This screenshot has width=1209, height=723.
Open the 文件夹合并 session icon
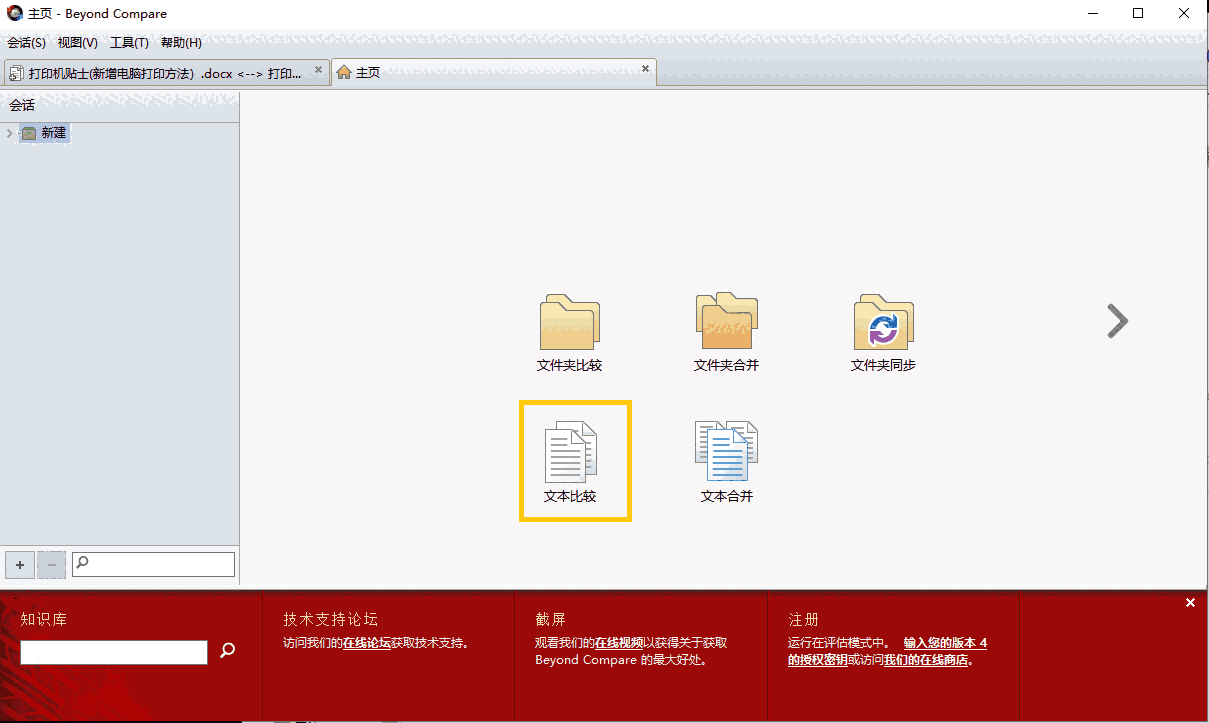point(726,322)
